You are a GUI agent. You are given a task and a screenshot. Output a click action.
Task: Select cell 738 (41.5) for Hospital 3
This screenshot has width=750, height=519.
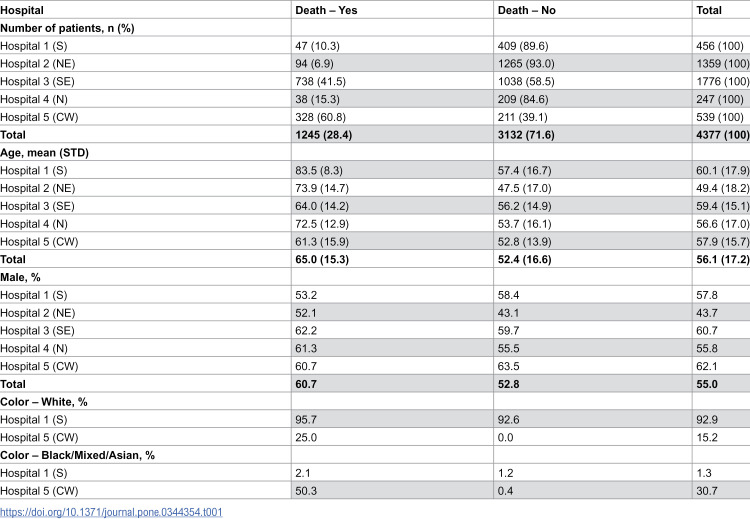[320, 81]
